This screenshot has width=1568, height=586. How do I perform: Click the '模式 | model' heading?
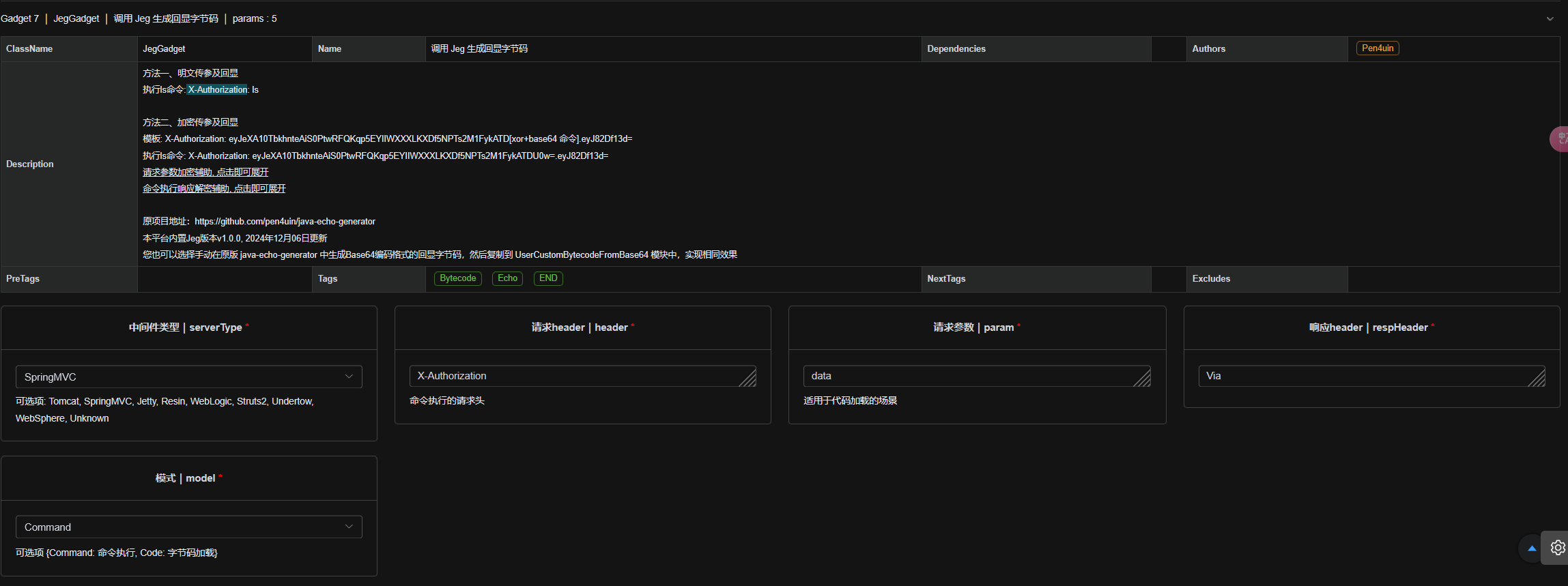[185, 478]
